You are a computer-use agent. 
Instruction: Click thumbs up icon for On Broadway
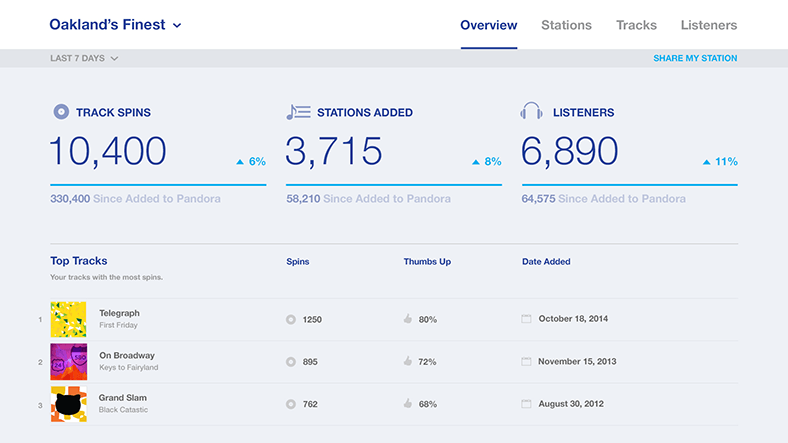click(x=408, y=362)
